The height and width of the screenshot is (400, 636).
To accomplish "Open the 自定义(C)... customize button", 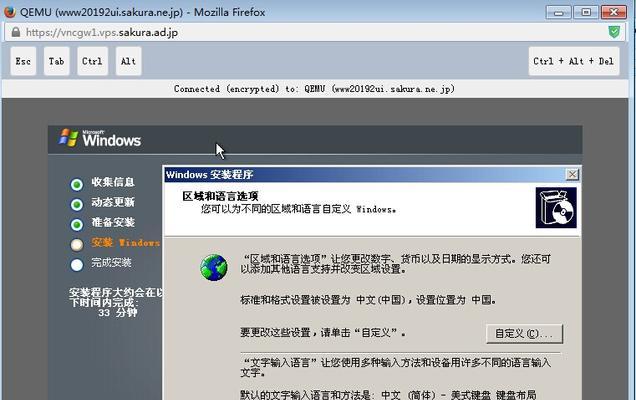I will (x=524, y=334).
